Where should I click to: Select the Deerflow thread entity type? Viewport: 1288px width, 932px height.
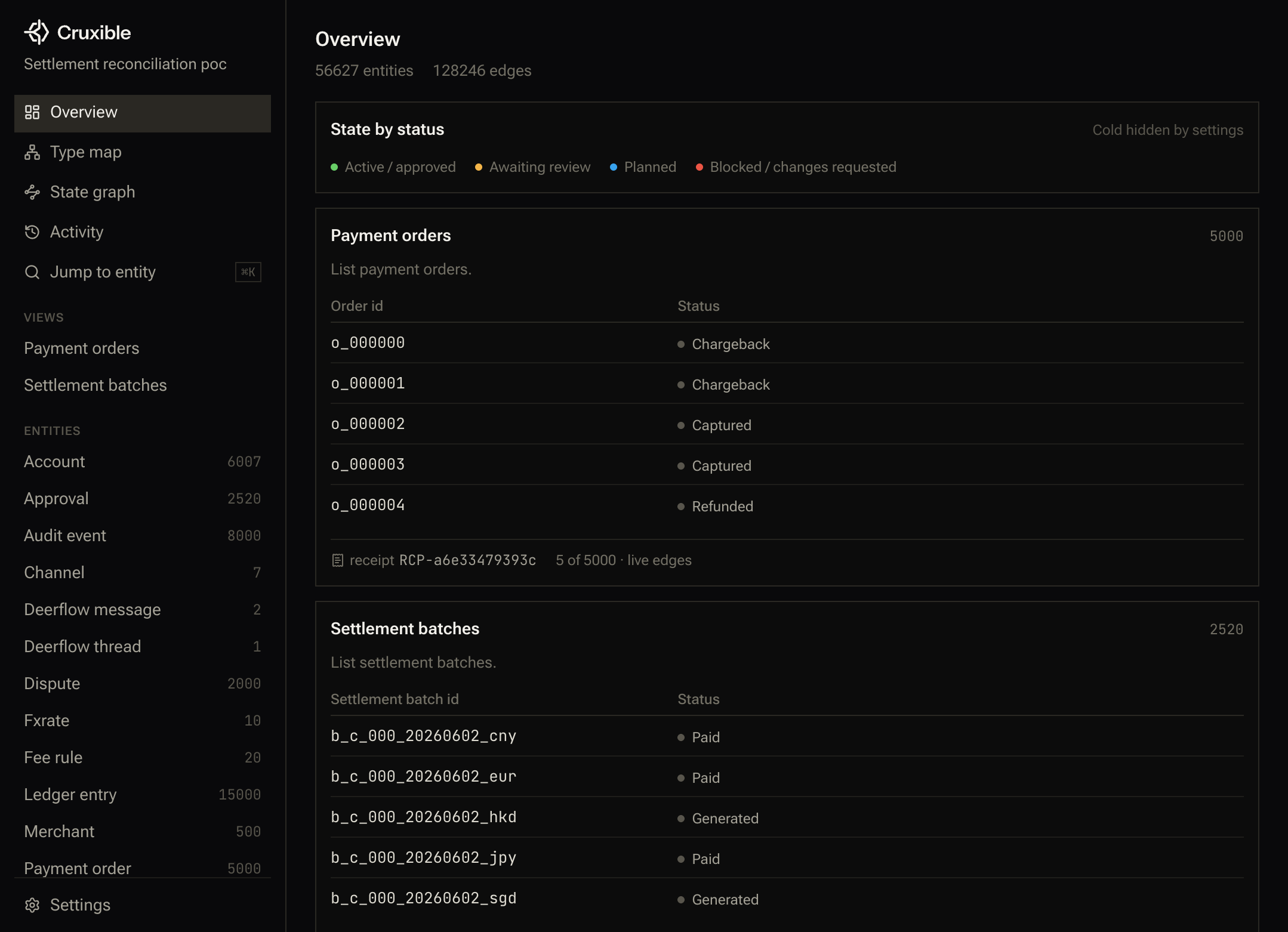tap(143, 647)
